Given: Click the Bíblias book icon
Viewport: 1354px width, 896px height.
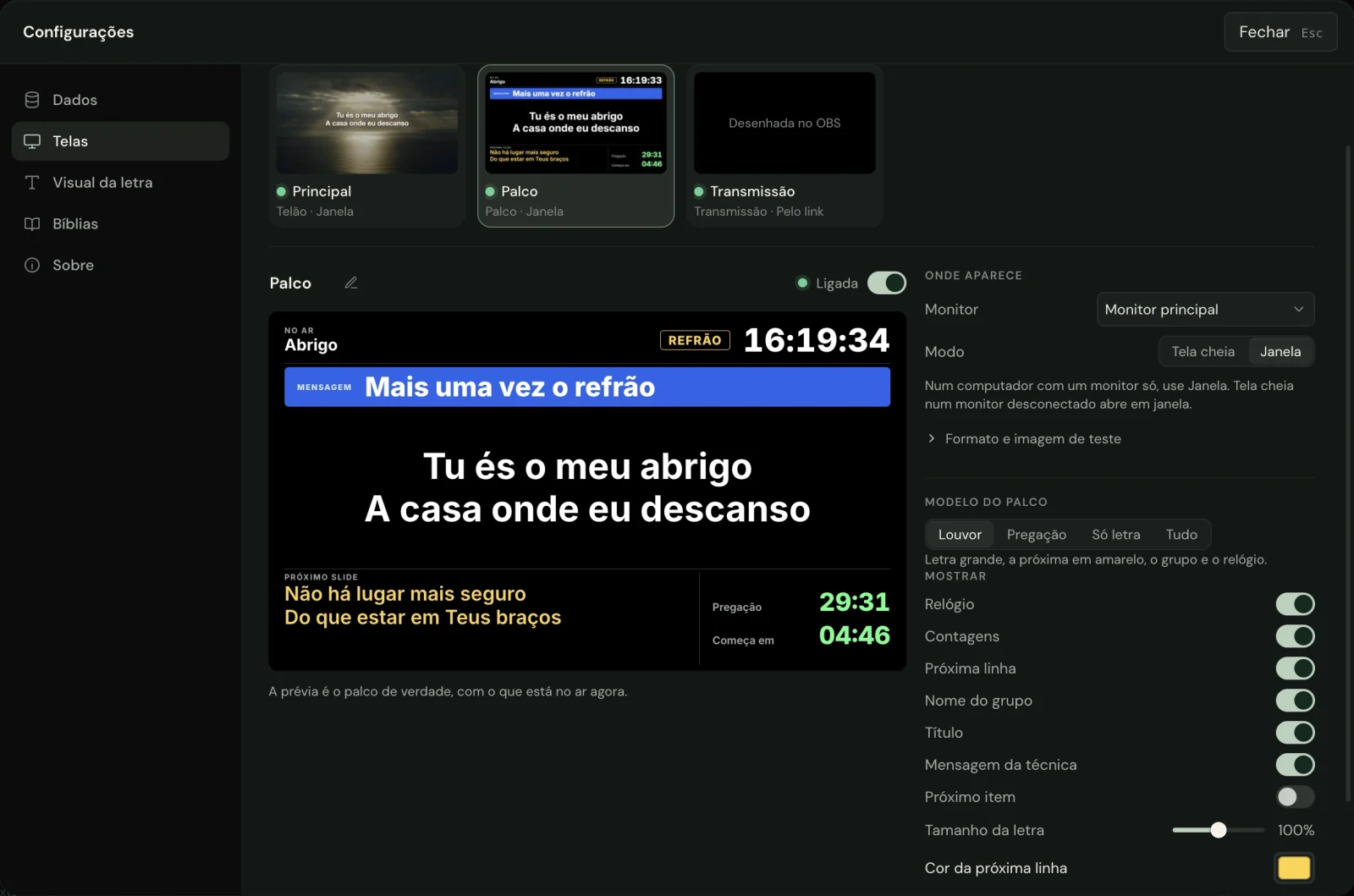Looking at the screenshot, I should click(x=32, y=224).
